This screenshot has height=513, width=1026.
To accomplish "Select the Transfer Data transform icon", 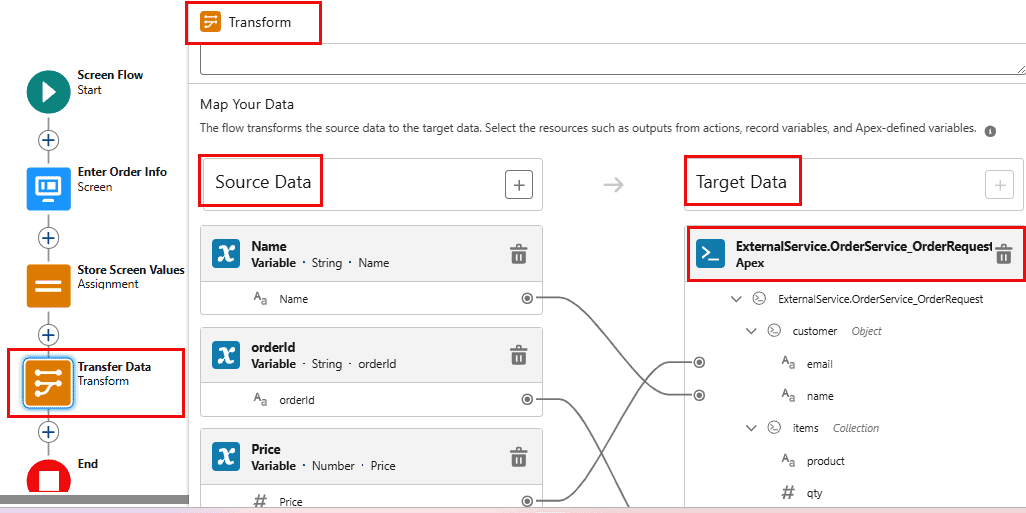I will tap(48, 383).
